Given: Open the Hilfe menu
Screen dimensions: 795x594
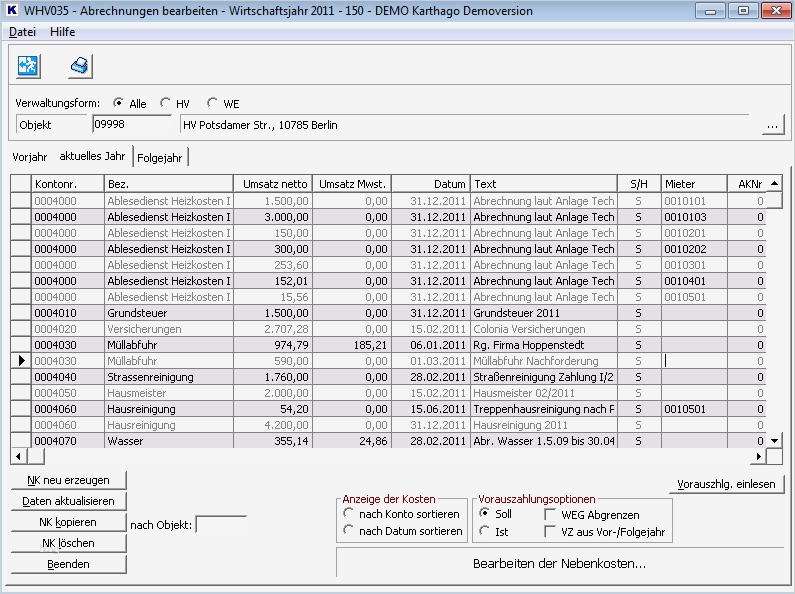Looking at the screenshot, I should coord(62,32).
